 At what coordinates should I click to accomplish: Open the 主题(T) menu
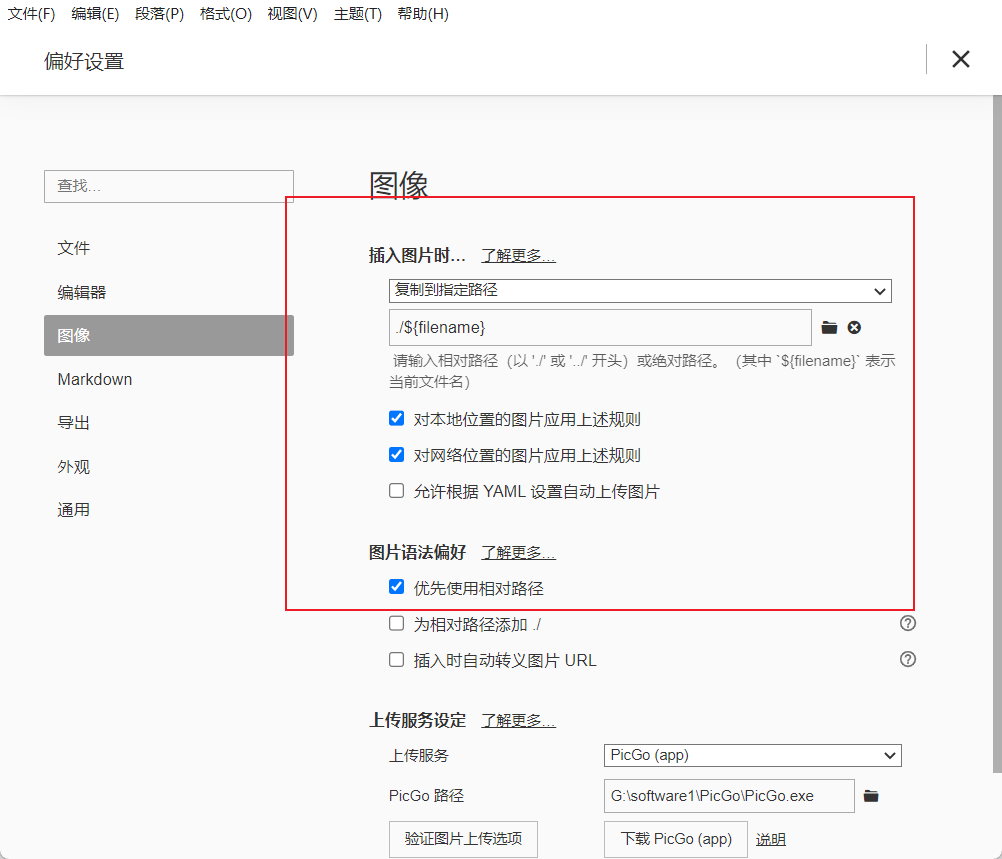358,13
